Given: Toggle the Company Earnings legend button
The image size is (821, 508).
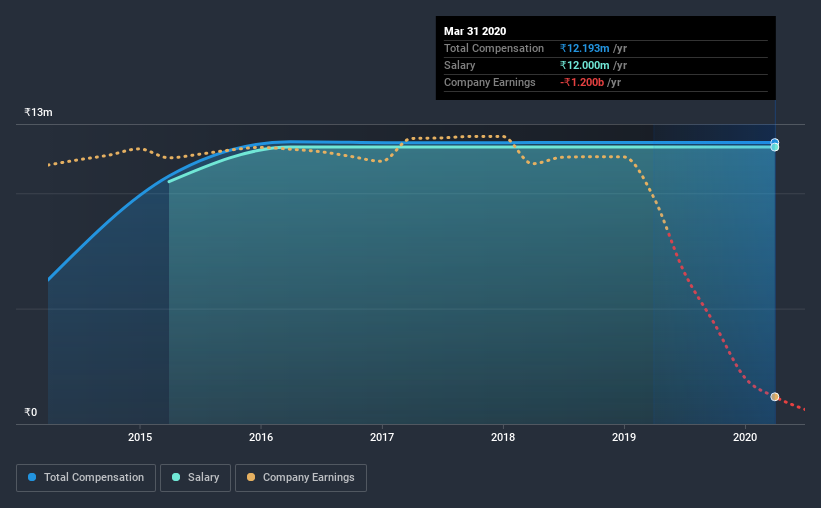Looking at the screenshot, I should tap(301, 478).
